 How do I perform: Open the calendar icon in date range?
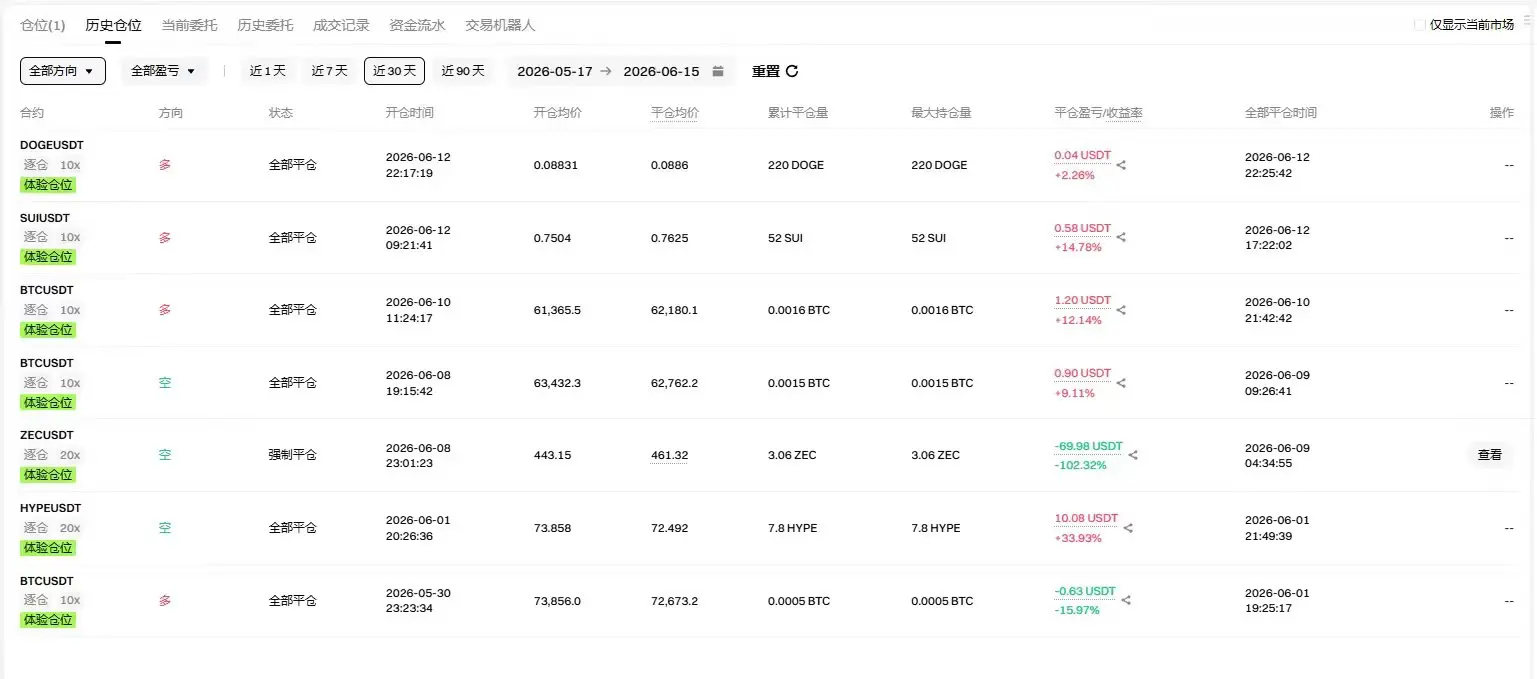[718, 71]
